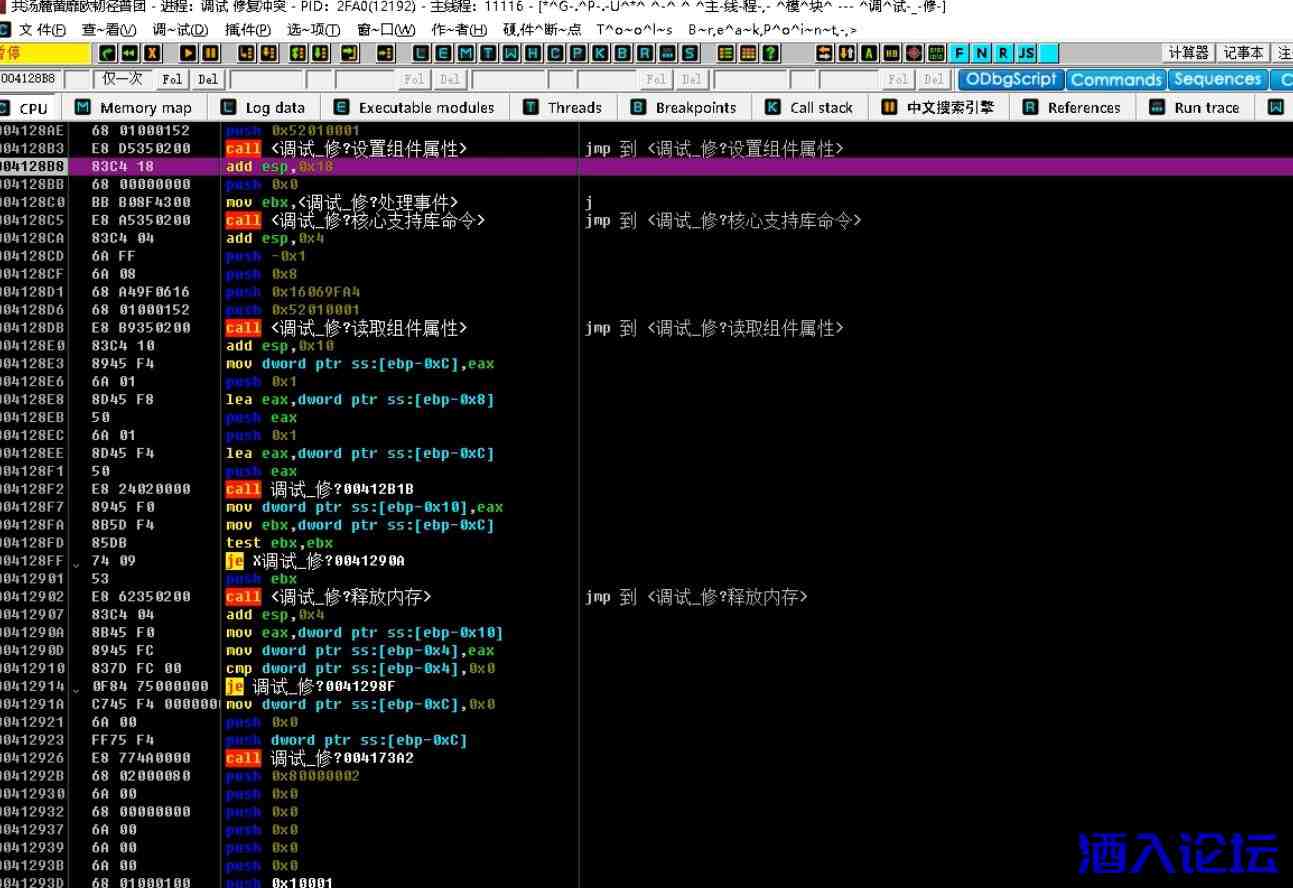Click the Fol button beside 仅一次

[172, 80]
